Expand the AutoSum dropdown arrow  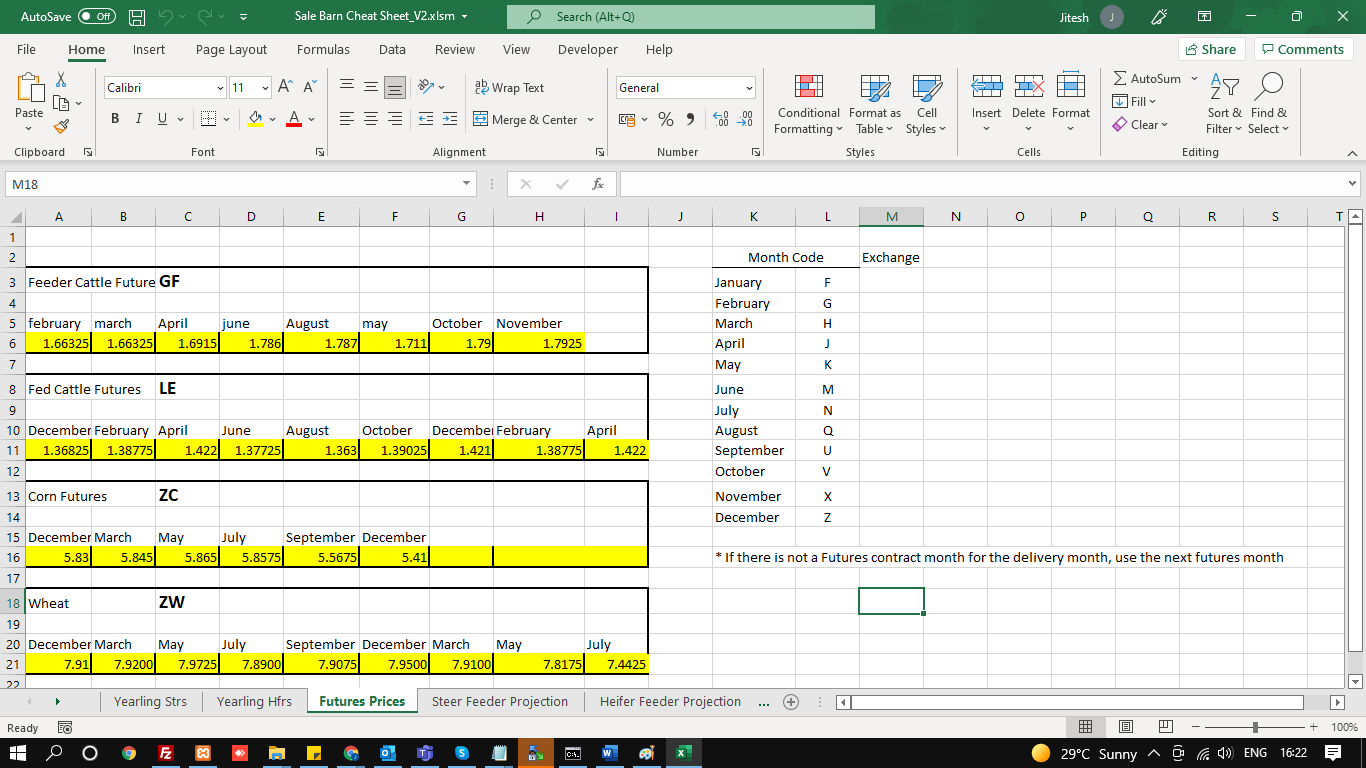(1194, 79)
